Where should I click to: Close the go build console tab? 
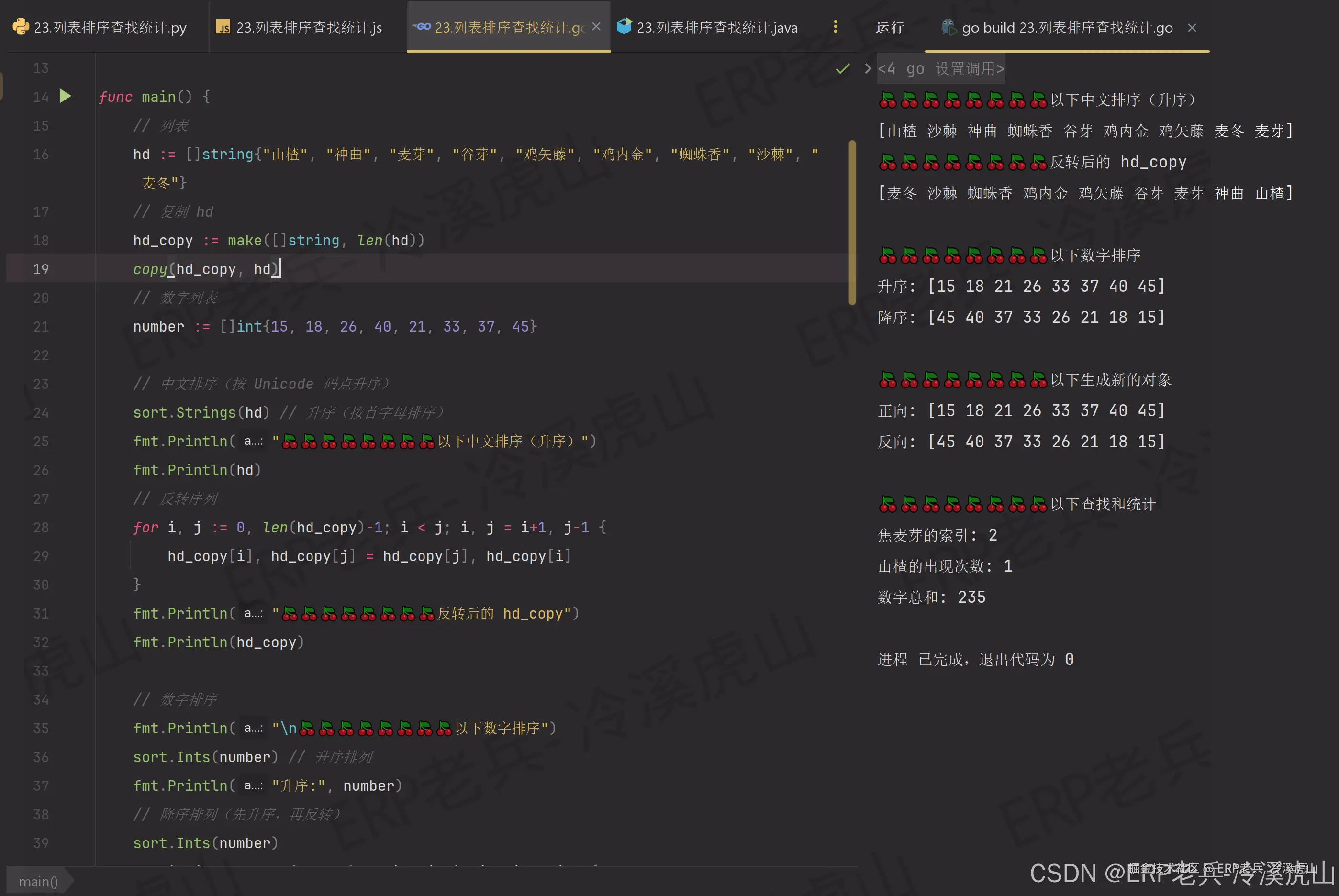pos(1191,27)
